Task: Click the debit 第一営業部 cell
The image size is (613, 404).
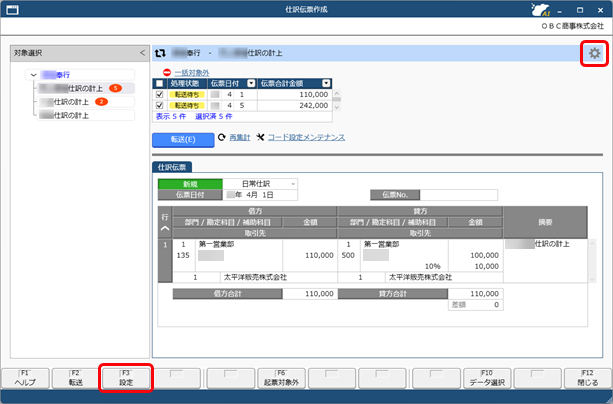Action: coord(239,244)
